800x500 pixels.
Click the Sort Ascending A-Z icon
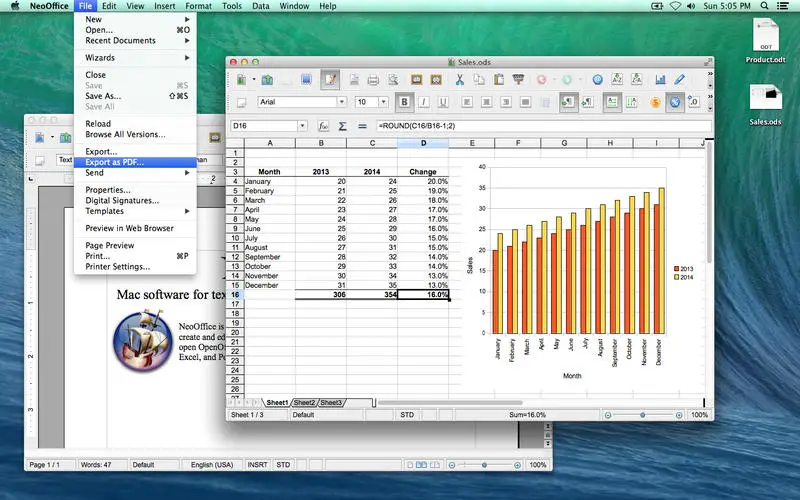coord(617,80)
